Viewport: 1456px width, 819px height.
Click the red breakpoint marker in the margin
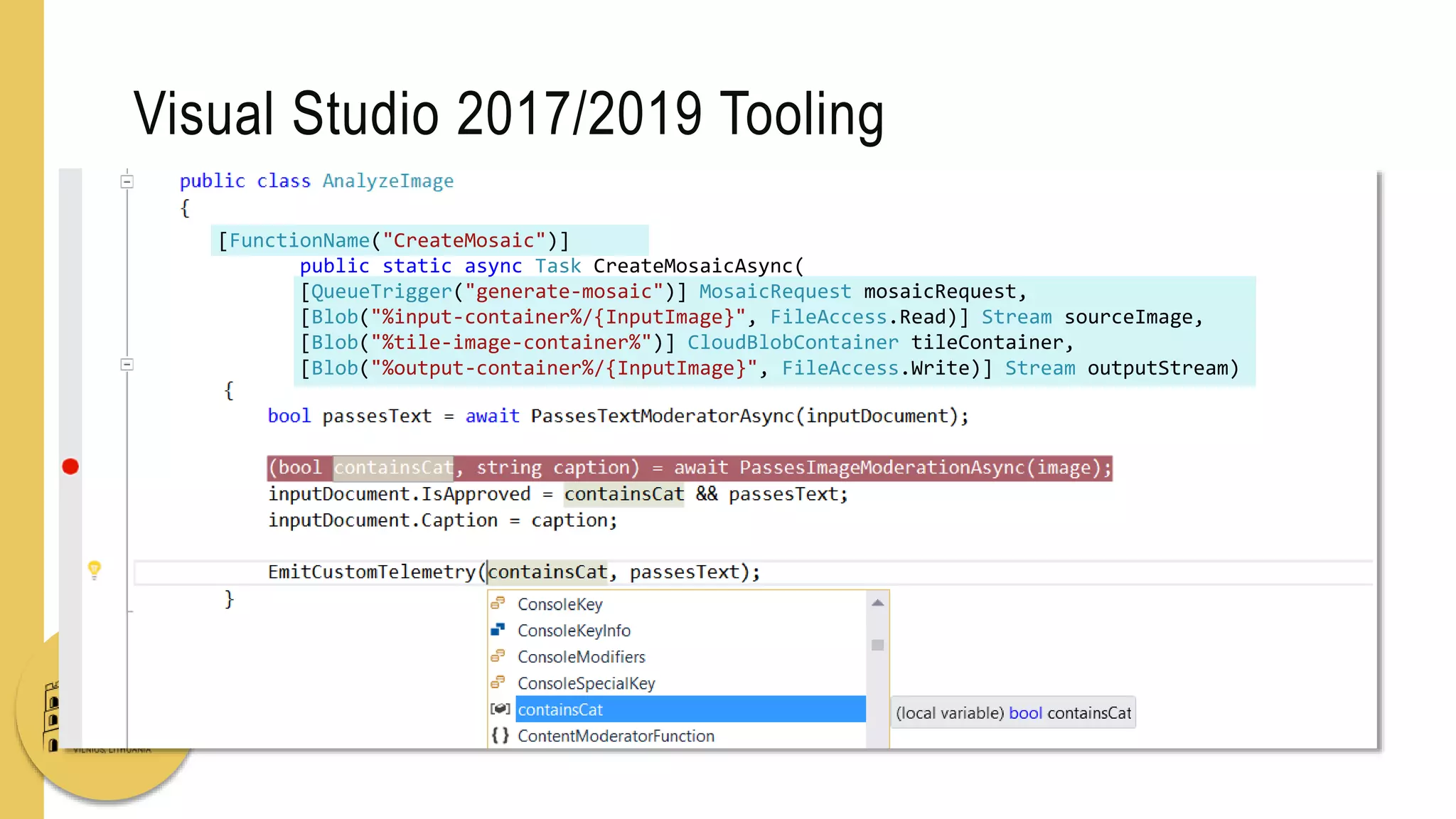[70, 466]
